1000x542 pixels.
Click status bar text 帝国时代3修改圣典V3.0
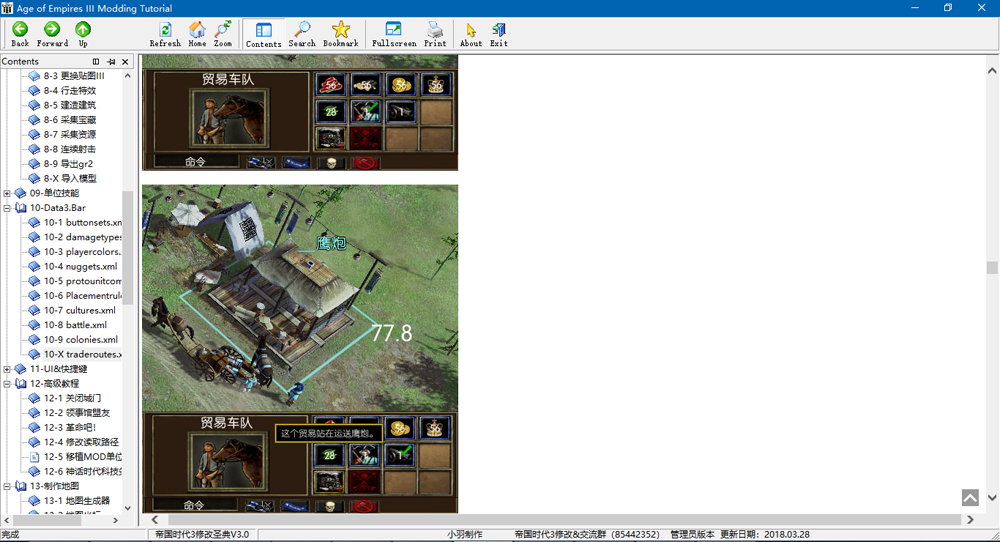pos(202,534)
